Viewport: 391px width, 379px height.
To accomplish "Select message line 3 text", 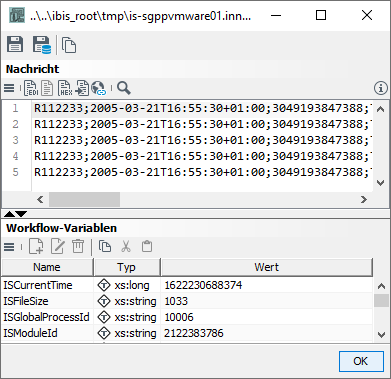I will (x=202, y=140).
